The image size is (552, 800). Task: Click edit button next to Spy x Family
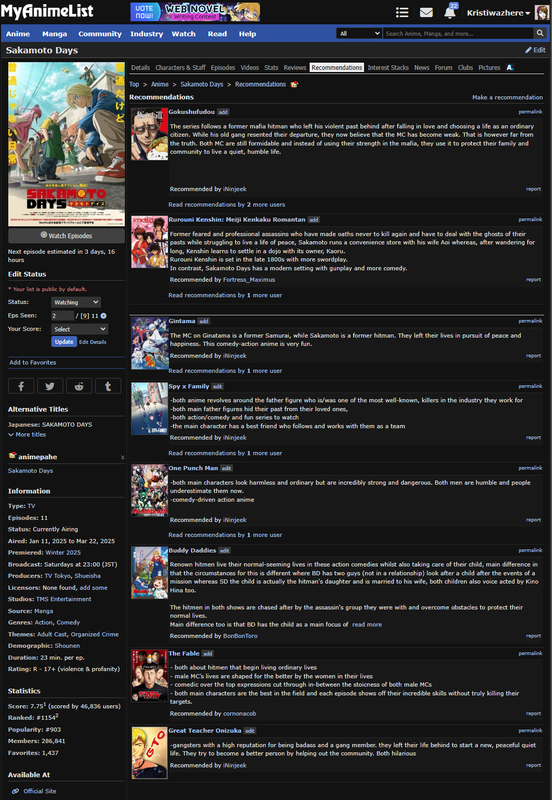point(217,386)
